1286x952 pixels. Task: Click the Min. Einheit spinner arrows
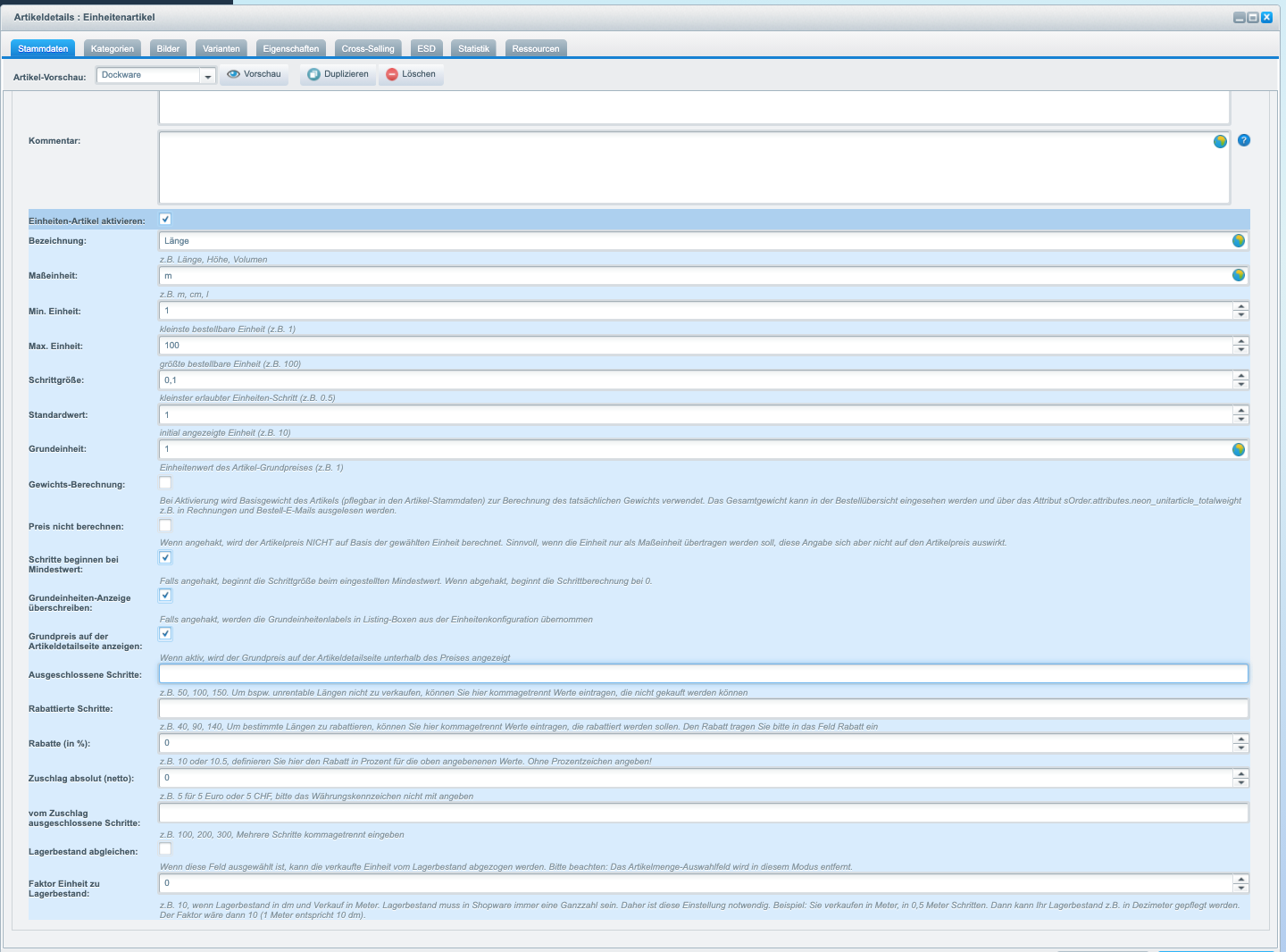coord(1240,311)
